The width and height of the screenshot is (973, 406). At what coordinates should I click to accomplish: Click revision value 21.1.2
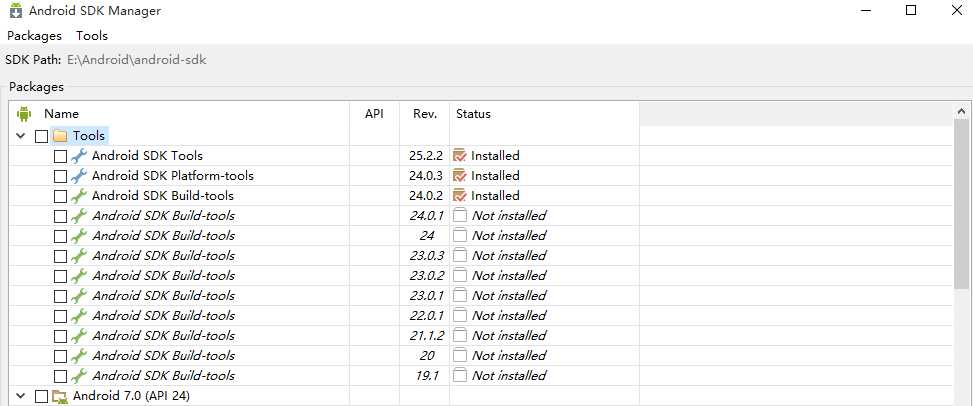click(x=426, y=335)
